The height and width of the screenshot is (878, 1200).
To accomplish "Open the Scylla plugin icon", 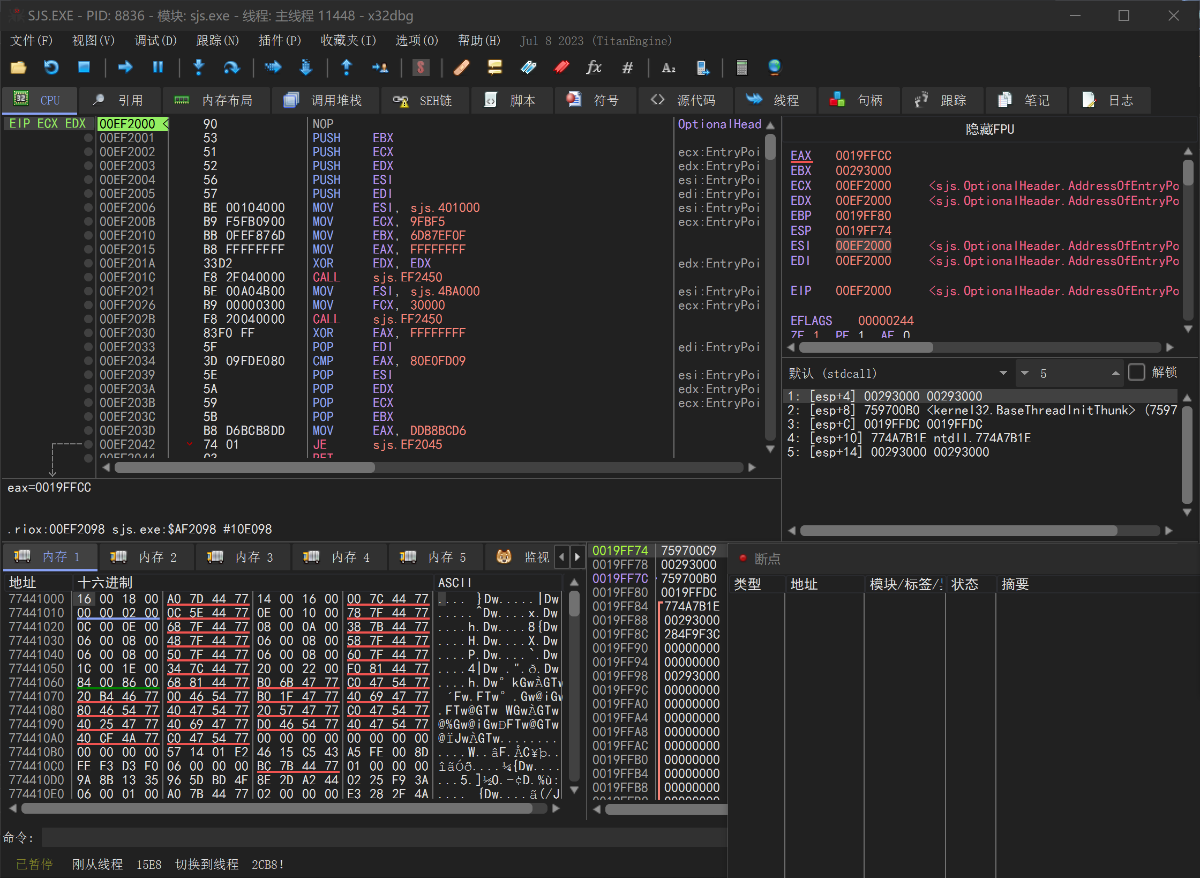I will (421, 67).
